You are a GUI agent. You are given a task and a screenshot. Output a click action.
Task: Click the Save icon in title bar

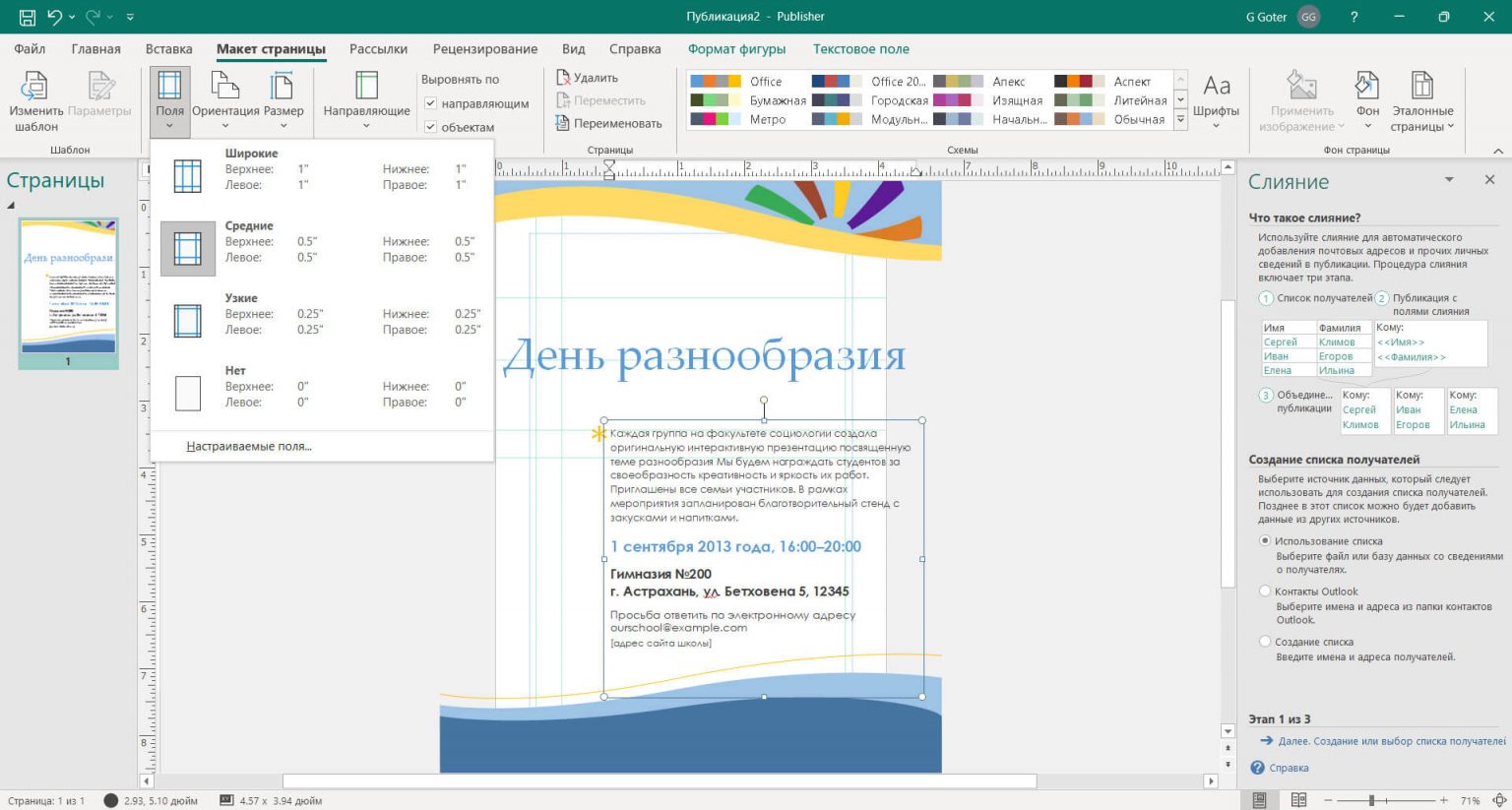27,17
